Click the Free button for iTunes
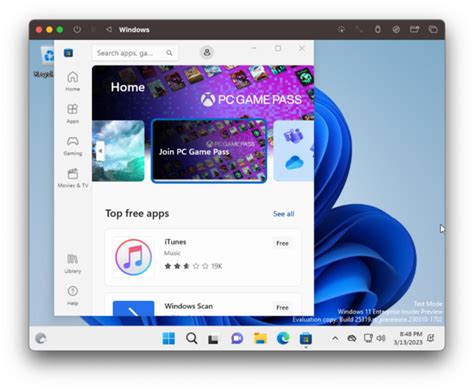Image resolution: width=474 pixels, height=389 pixels. pos(282,243)
